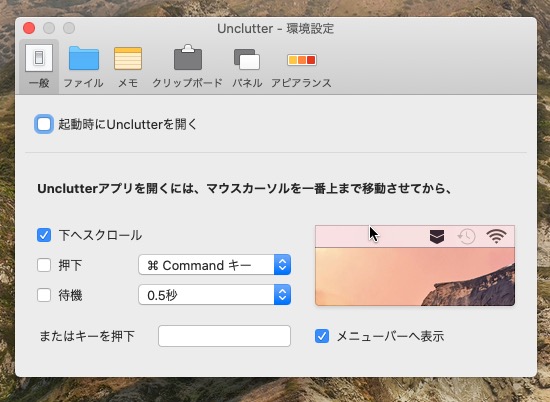Click the Unclutter menu bar icon in preview

point(437,237)
